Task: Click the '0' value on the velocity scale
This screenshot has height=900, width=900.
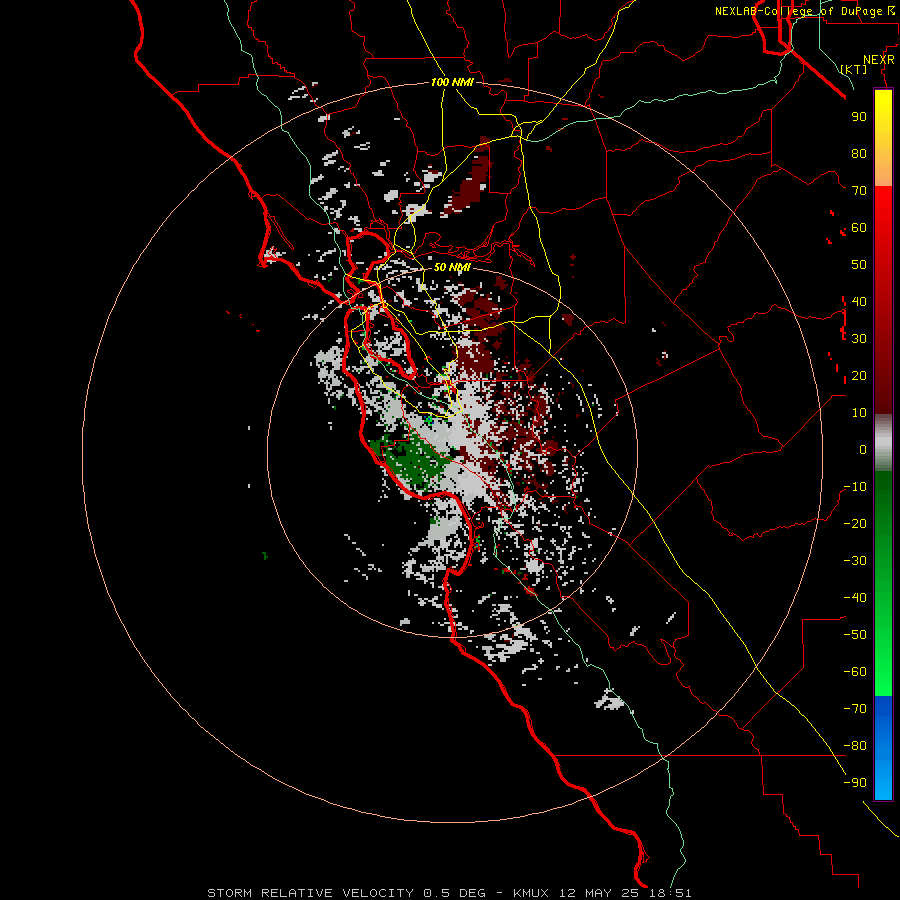Action: pos(863,449)
